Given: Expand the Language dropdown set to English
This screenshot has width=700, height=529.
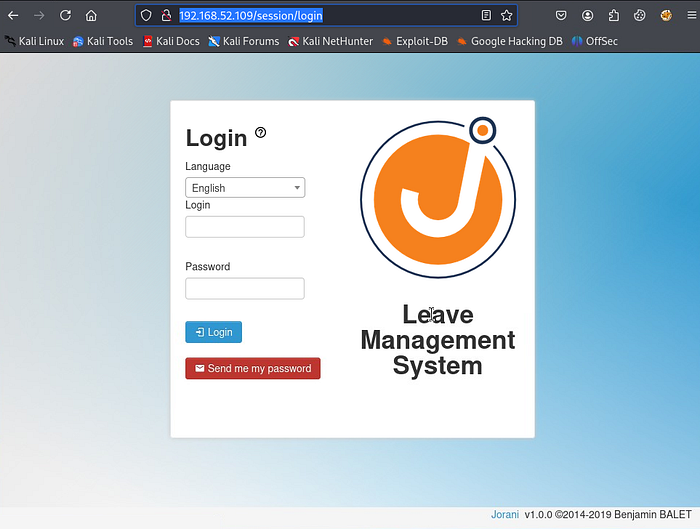Looking at the screenshot, I should (x=245, y=187).
